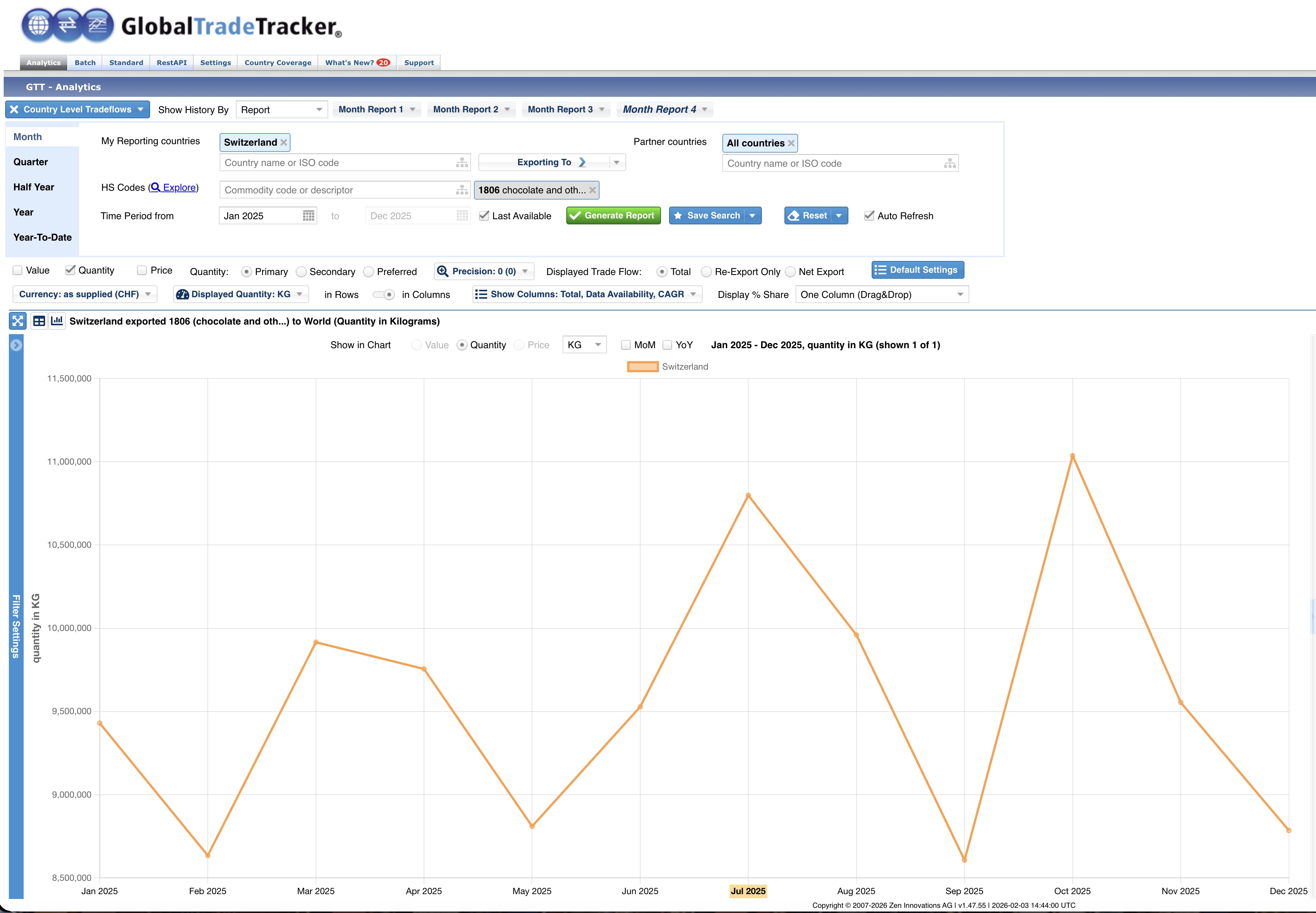
Task: Click the Precision magnifier icon
Action: (x=442, y=271)
